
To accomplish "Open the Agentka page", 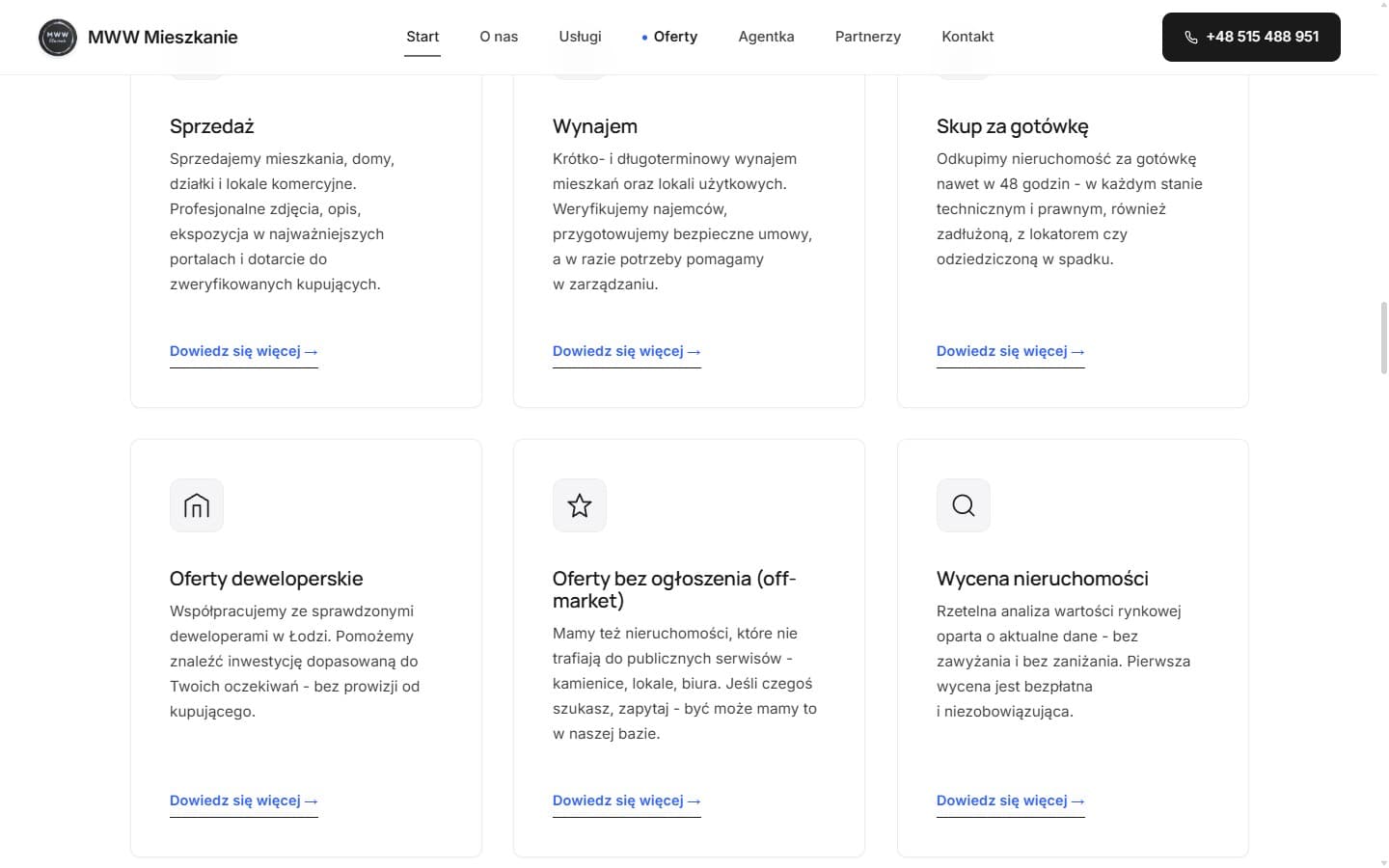I will point(766,37).
